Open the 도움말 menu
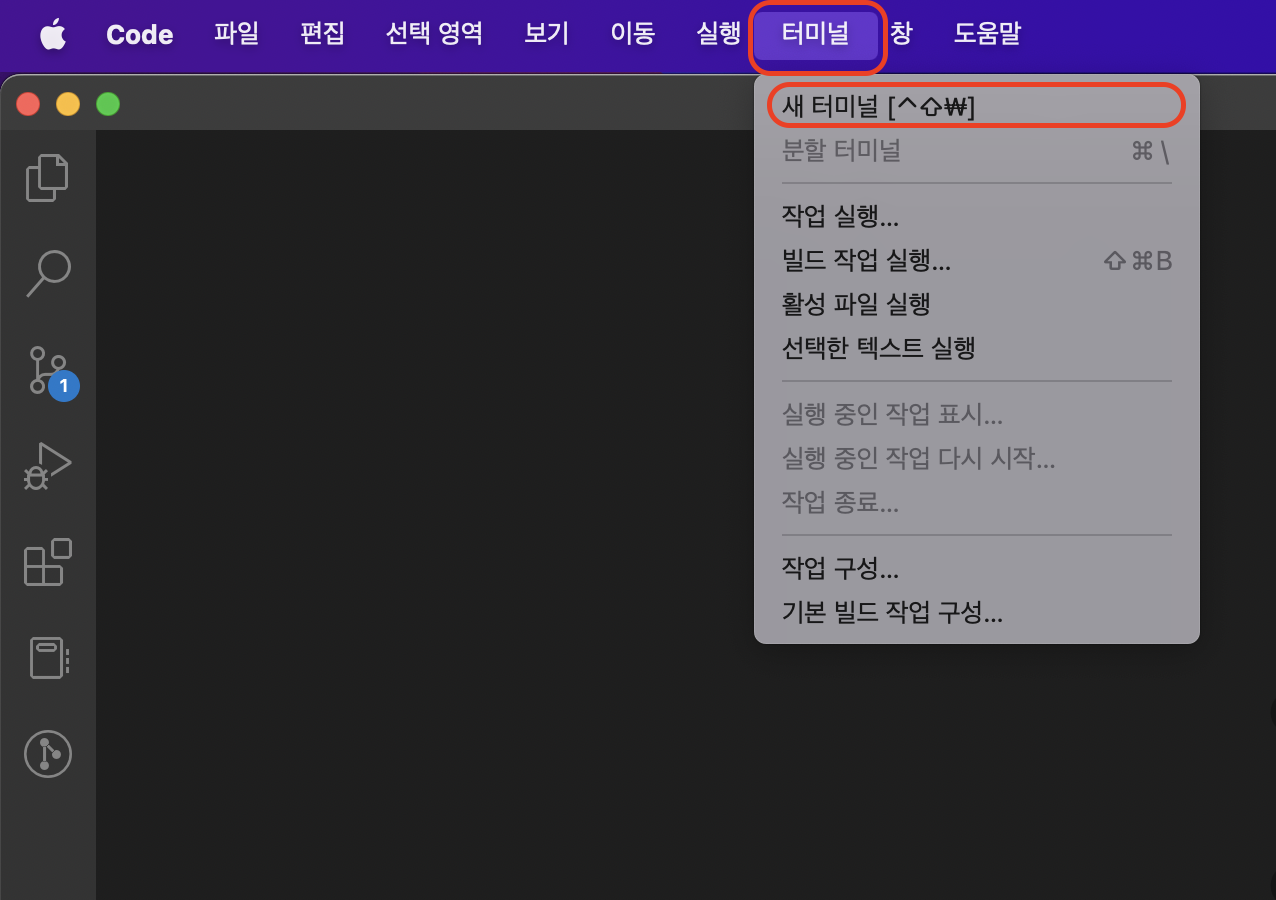Screen dimensions: 1276x900 (x=986, y=34)
